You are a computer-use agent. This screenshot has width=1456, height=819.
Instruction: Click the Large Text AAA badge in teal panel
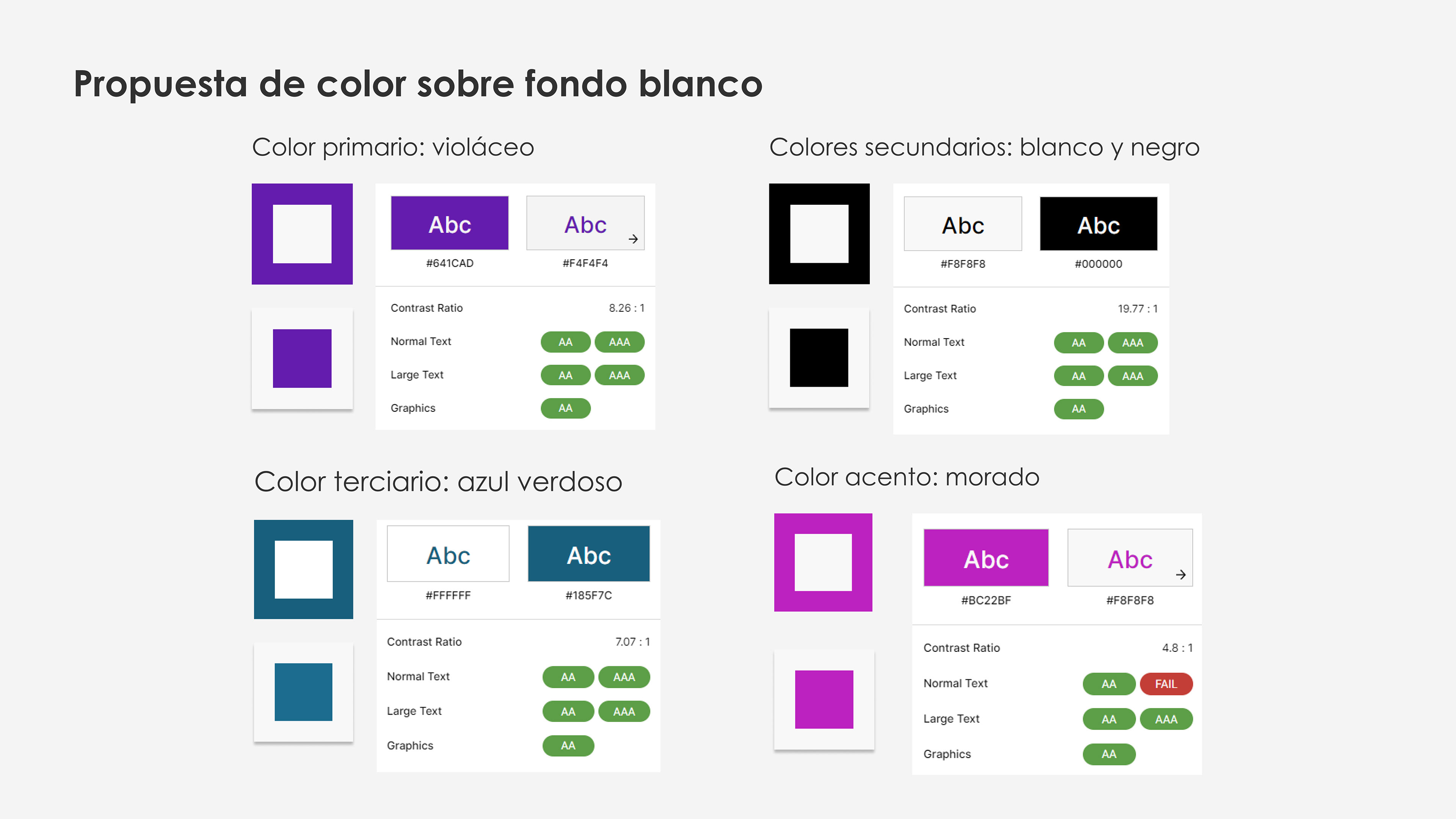(x=624, y=711)
